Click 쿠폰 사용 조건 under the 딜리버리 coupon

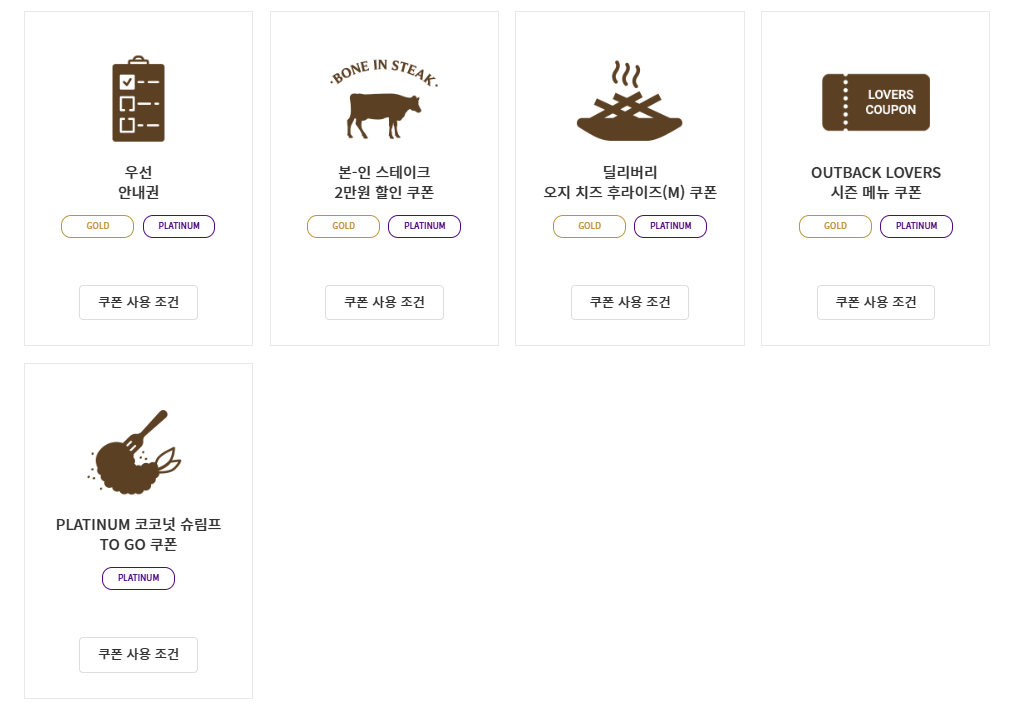tap(629, 302)
